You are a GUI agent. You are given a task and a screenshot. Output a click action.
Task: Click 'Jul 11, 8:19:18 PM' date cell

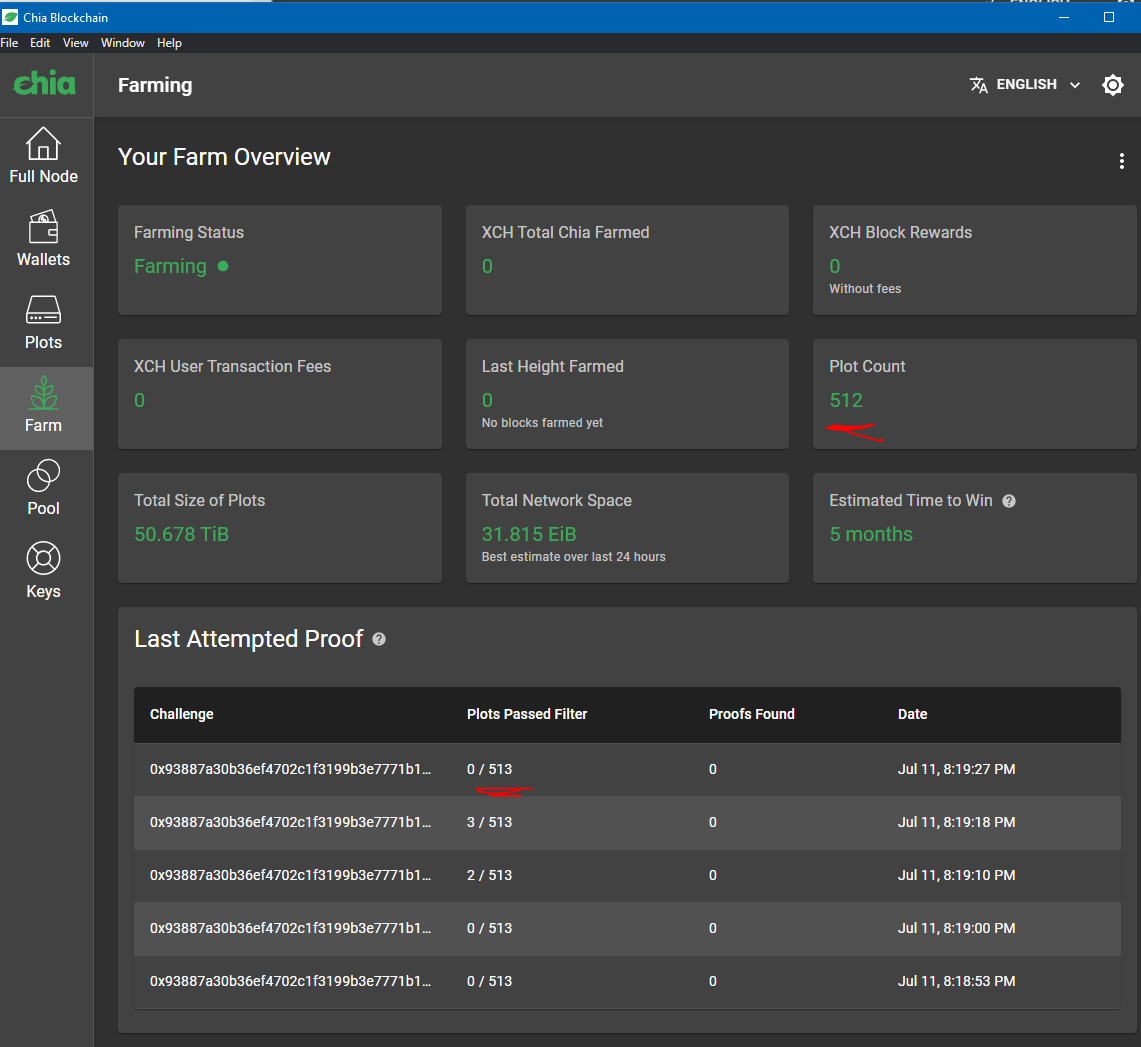[x=956, y=822]
